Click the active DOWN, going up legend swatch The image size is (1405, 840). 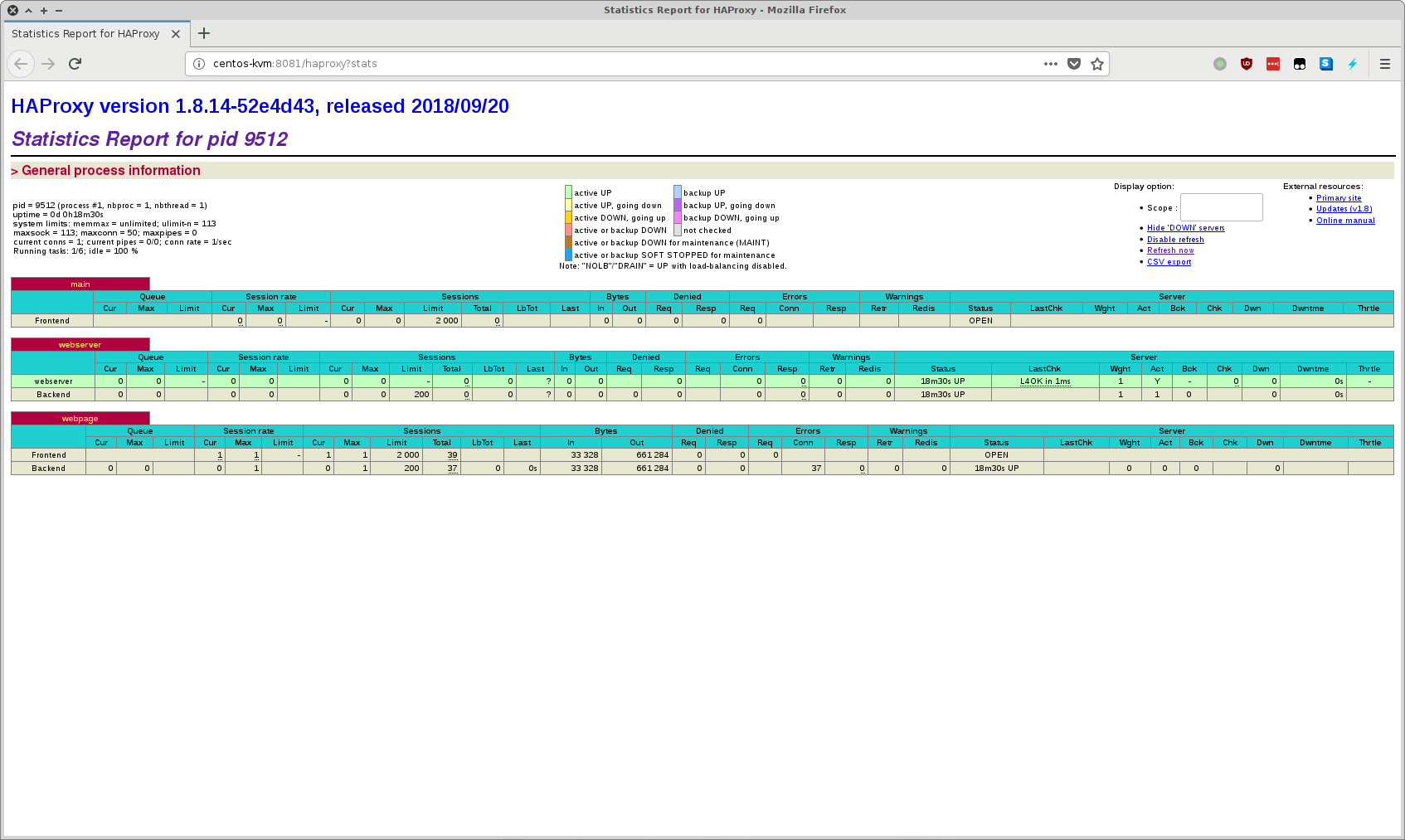point(568,218)
